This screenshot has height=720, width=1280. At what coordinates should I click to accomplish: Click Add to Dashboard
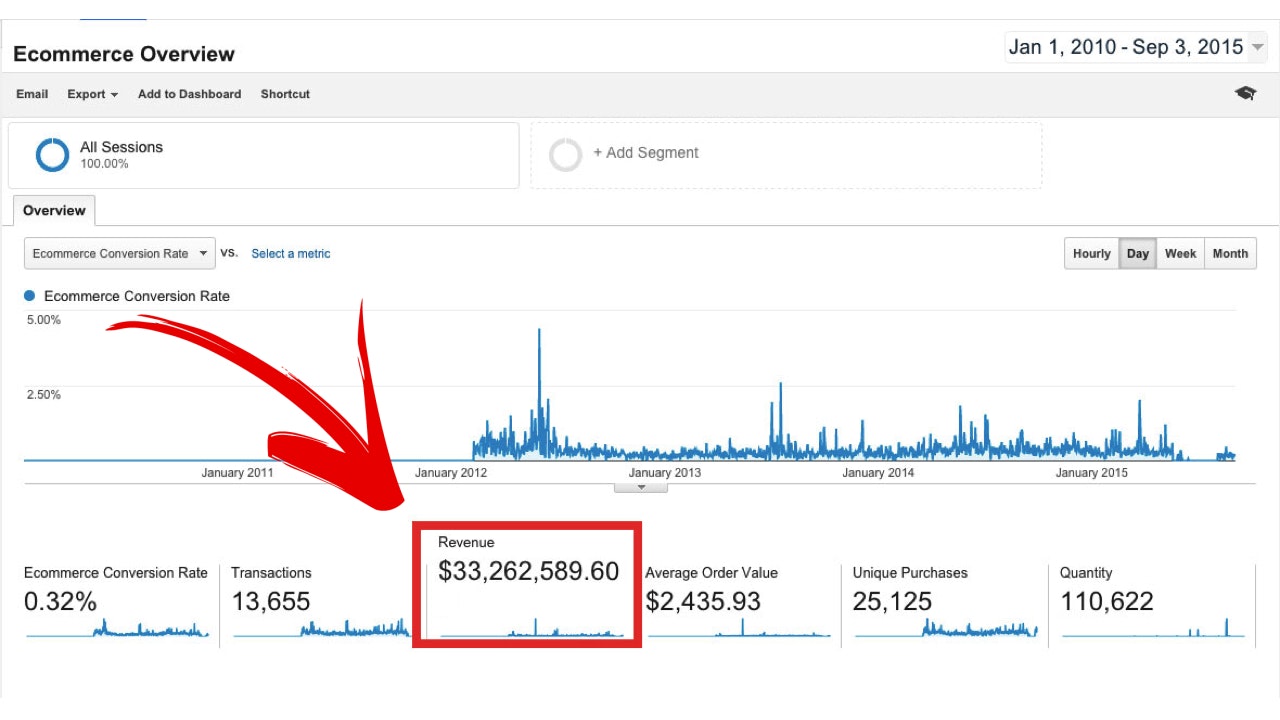189,93
